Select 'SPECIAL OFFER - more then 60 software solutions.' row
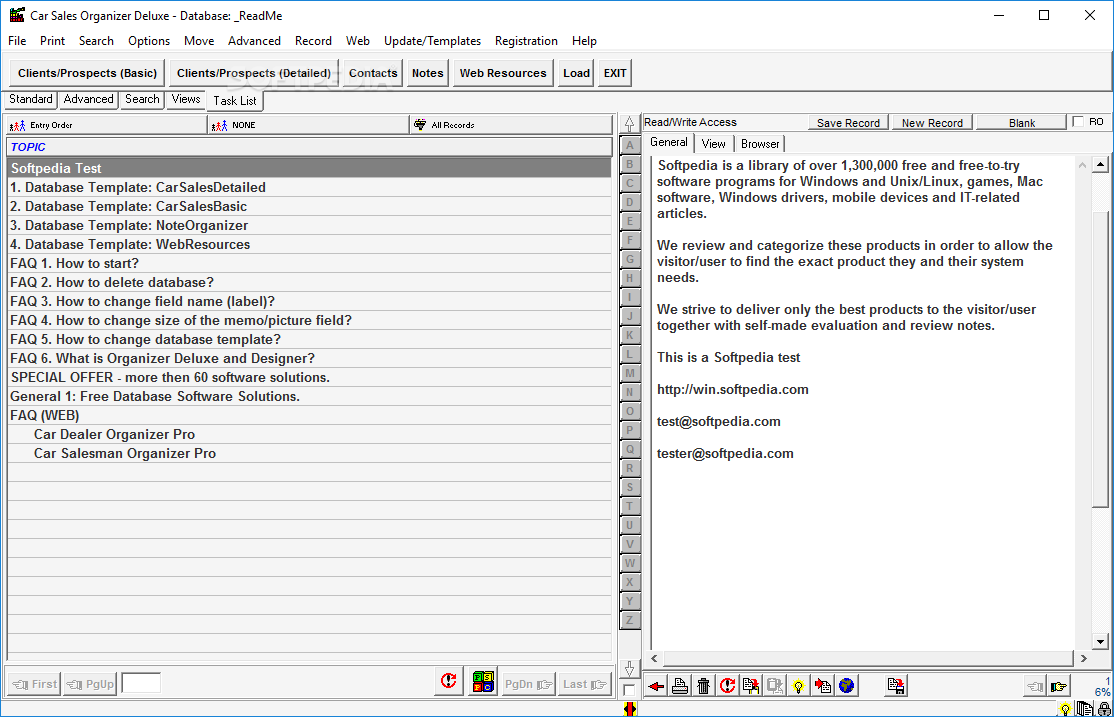1114x717 pixels. pyautogui.click(x=309, y=377)
